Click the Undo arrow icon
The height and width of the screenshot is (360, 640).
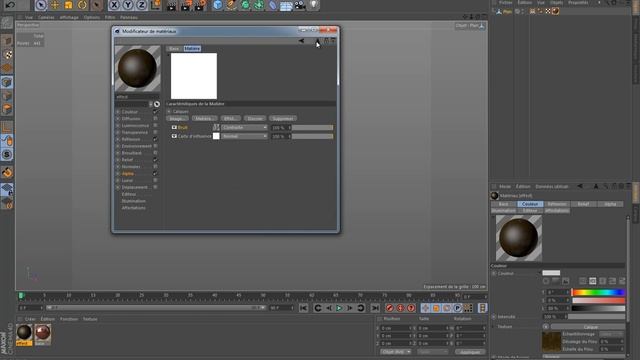[10, 5]
